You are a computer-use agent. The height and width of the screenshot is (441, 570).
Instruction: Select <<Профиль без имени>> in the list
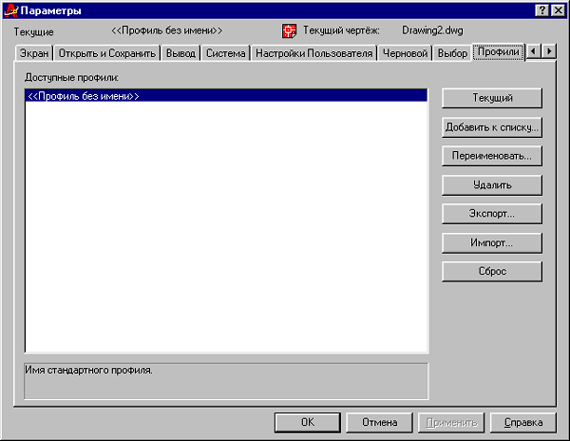tap(226, 96)
